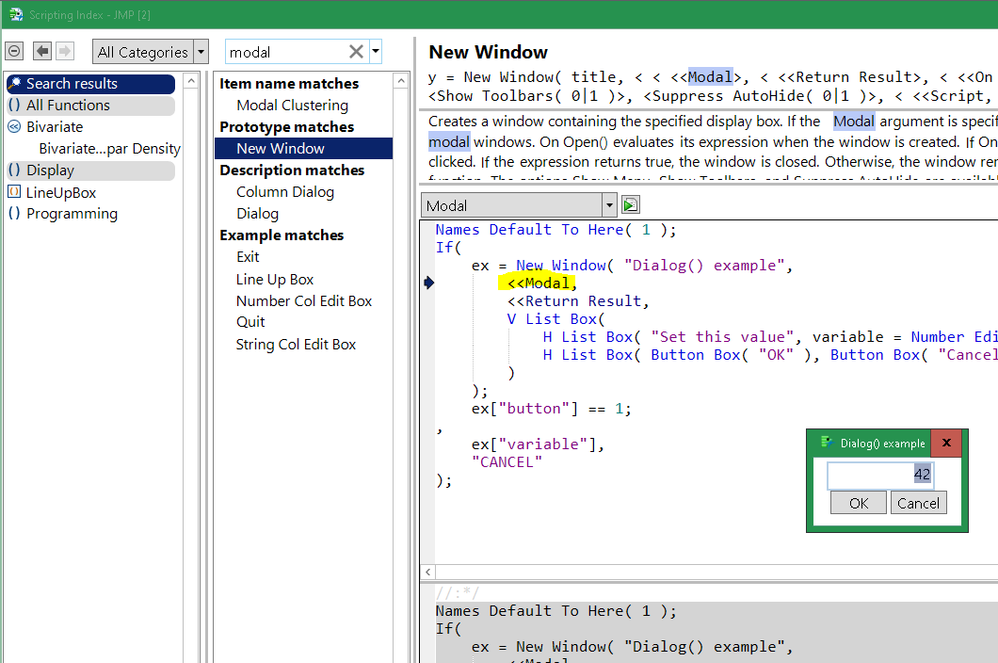Screen dimensions: 998x663
Task: Click the back navigation arrow icon
Action: click(41, 51)
